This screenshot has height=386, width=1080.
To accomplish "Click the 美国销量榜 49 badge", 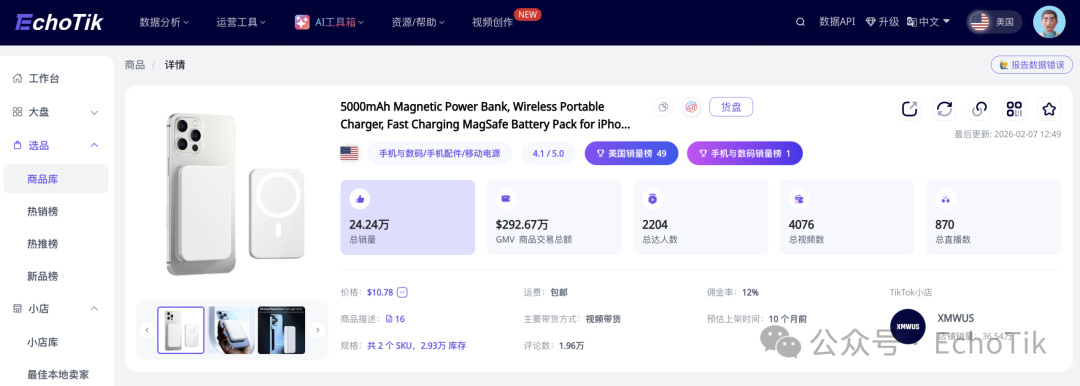I will tap(632, 153).
